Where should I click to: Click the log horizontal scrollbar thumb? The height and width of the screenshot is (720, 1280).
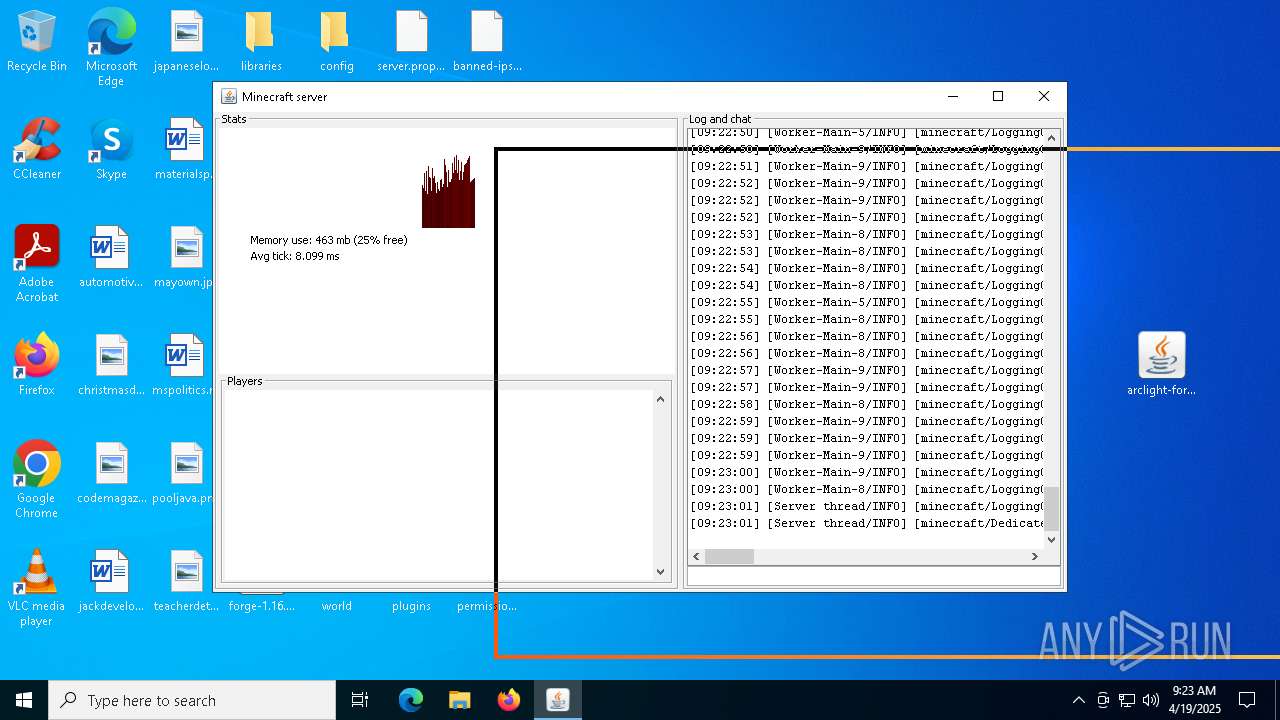point(729,556)
